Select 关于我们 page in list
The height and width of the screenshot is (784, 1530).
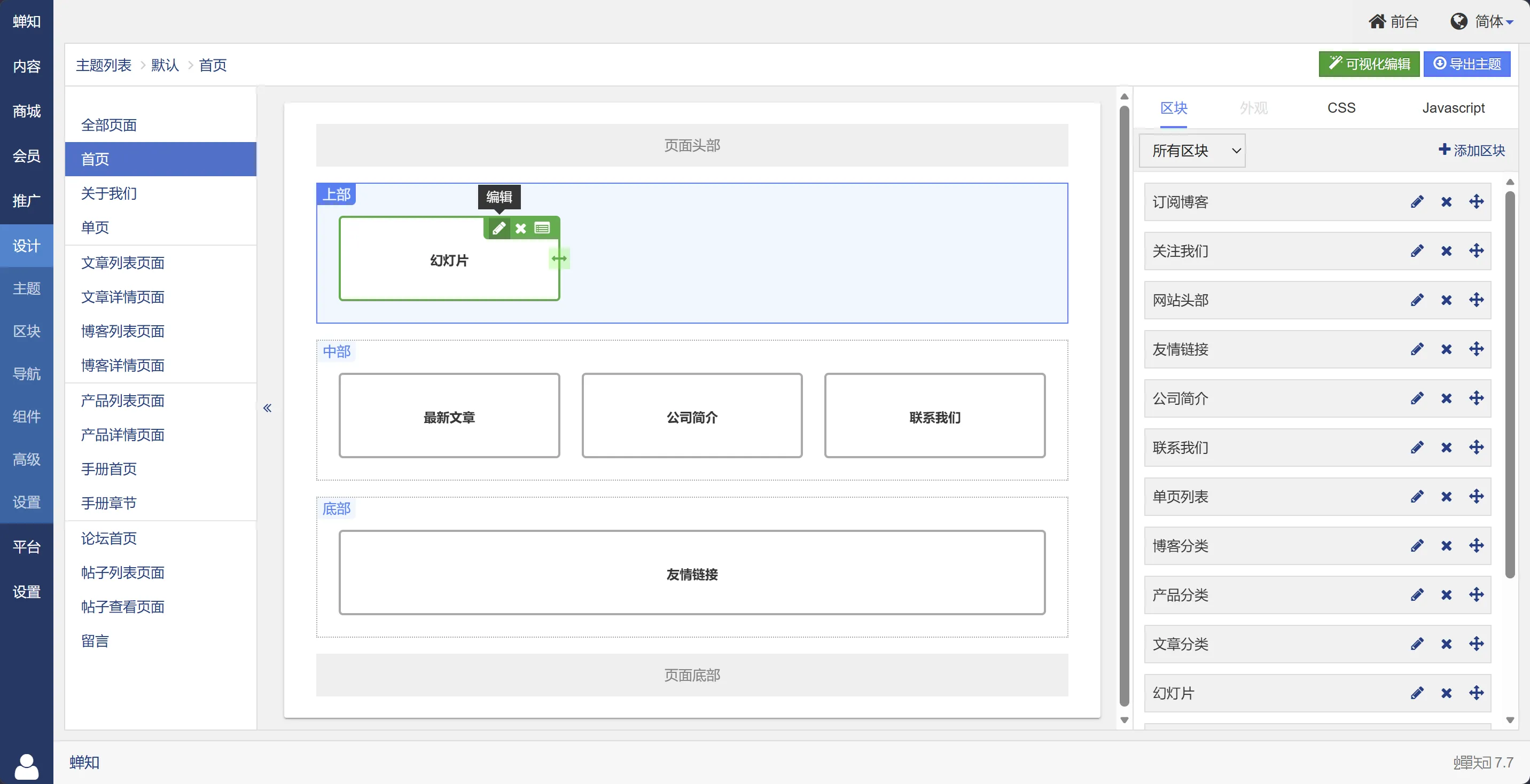tap(160, 194)
